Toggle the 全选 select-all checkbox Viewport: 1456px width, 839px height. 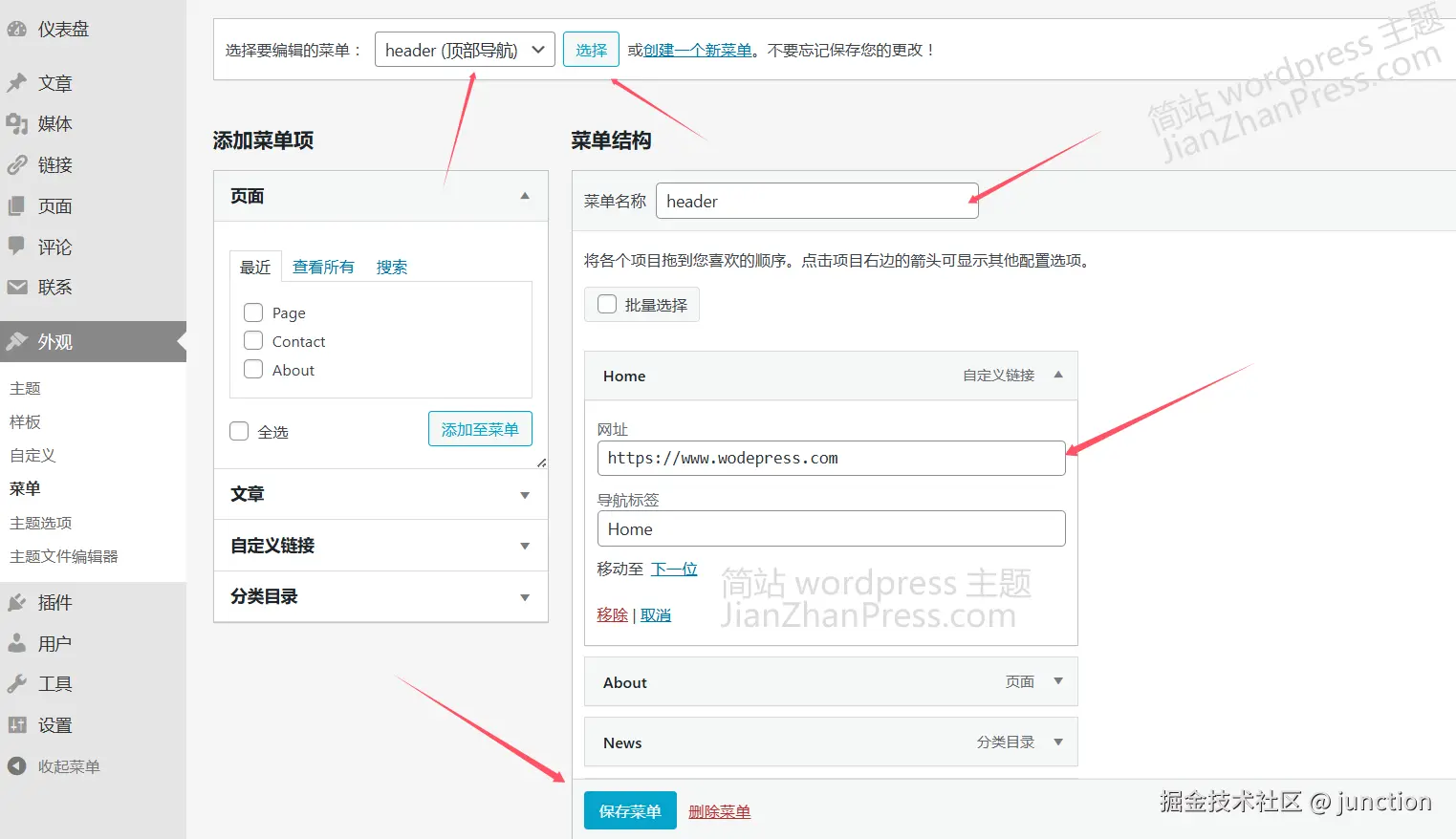click(239, 432)
